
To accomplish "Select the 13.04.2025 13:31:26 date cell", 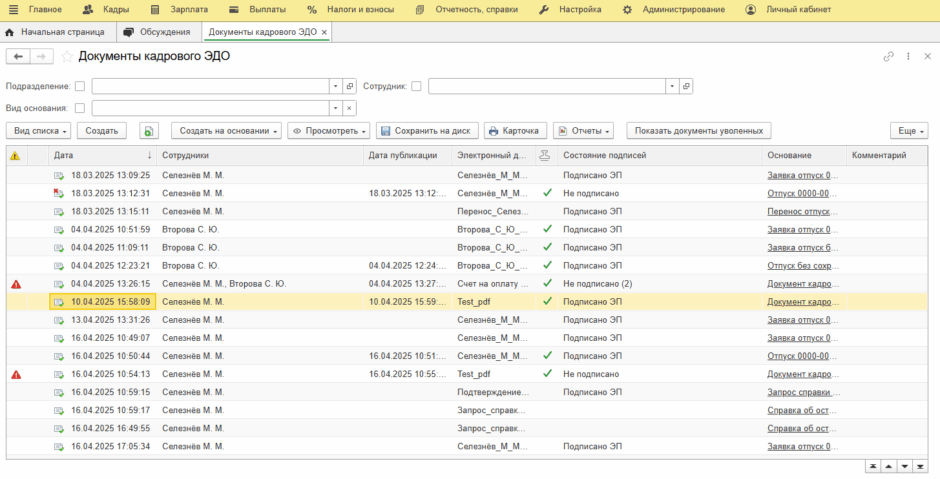I will point(110,320).
